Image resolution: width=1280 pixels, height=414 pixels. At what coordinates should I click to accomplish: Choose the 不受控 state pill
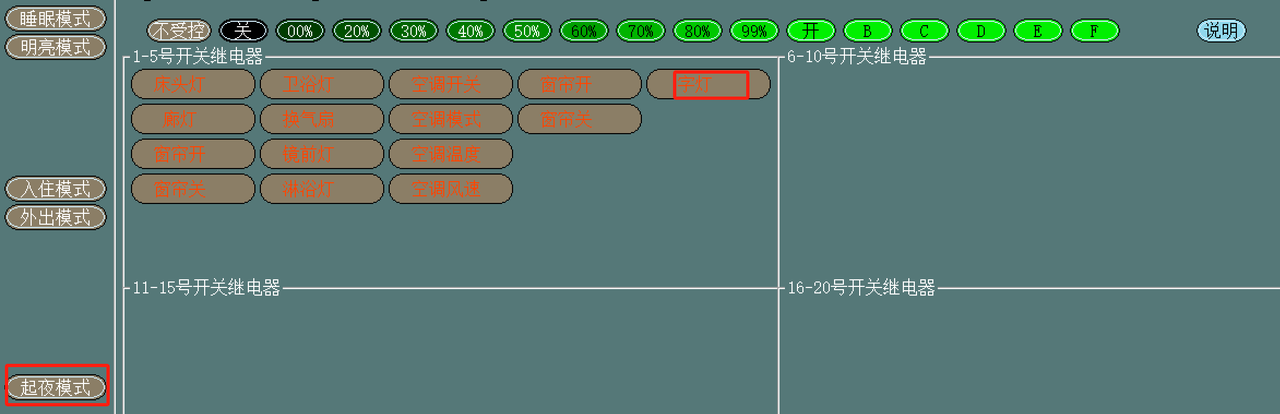pos(180,31)
